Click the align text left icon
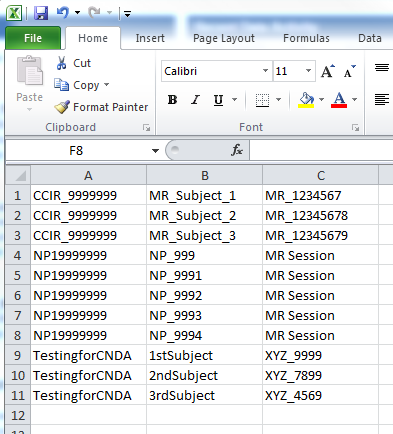 click(382, 99)
